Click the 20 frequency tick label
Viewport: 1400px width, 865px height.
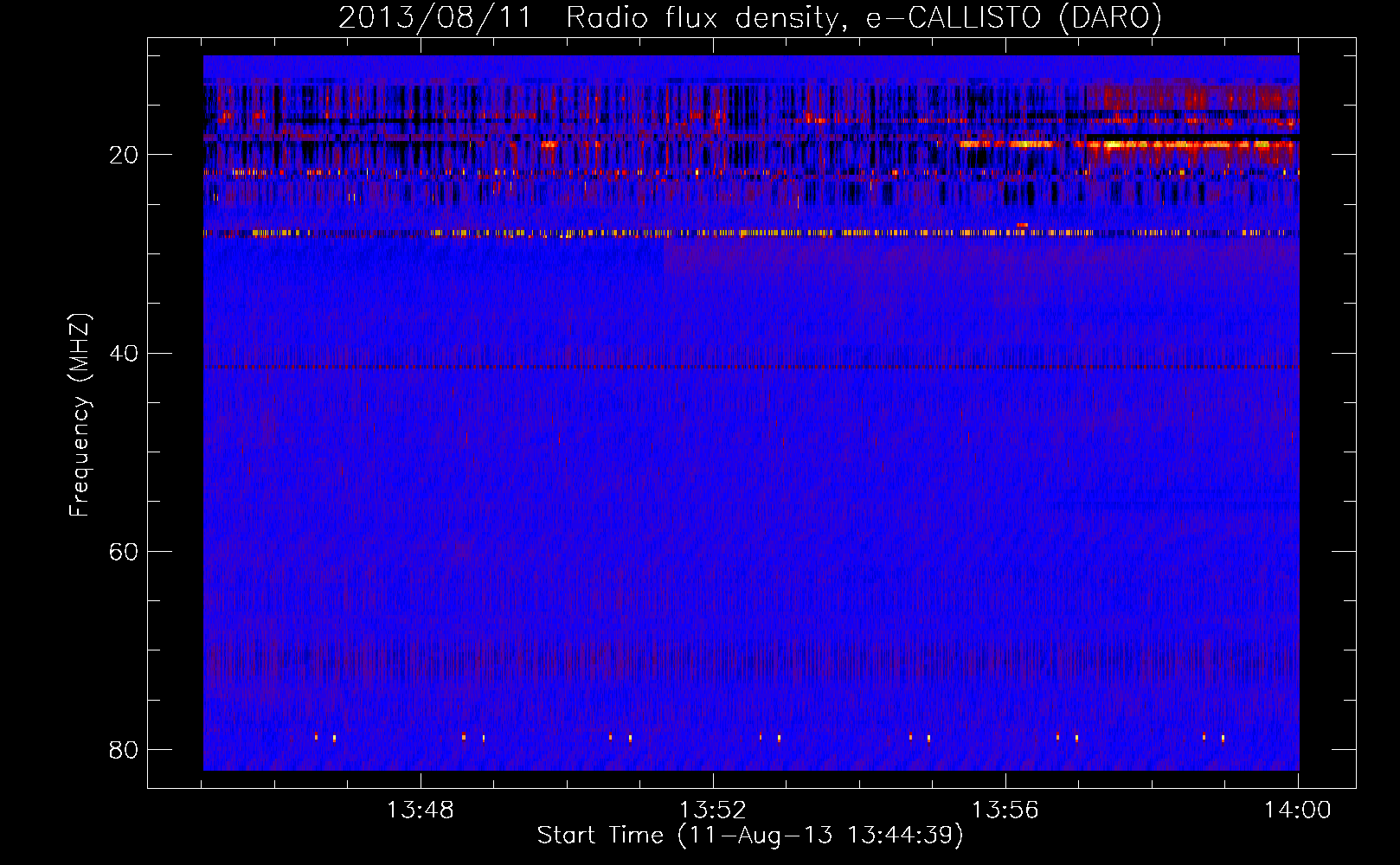pos(124,155)
